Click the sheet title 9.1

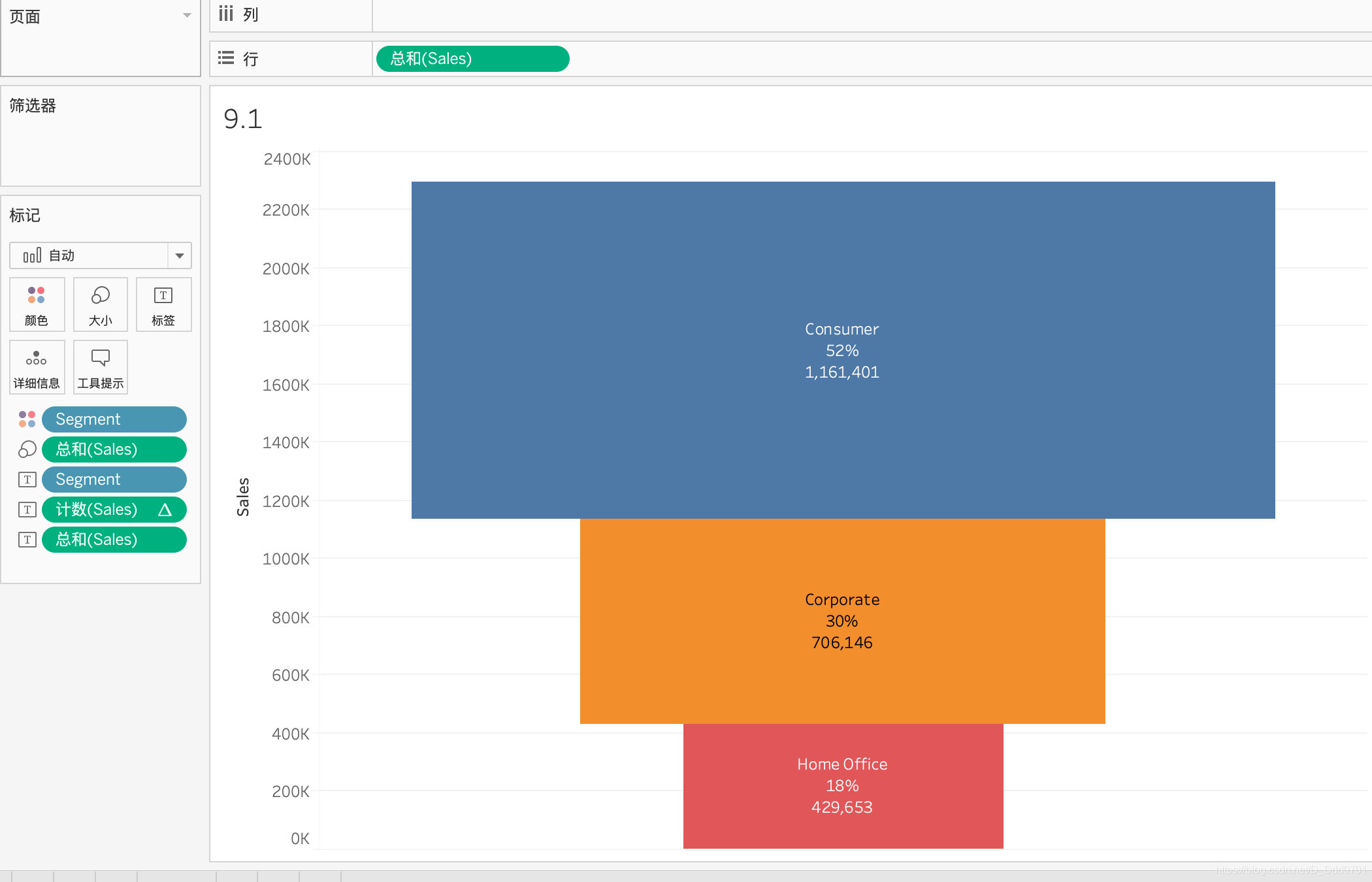243,119
